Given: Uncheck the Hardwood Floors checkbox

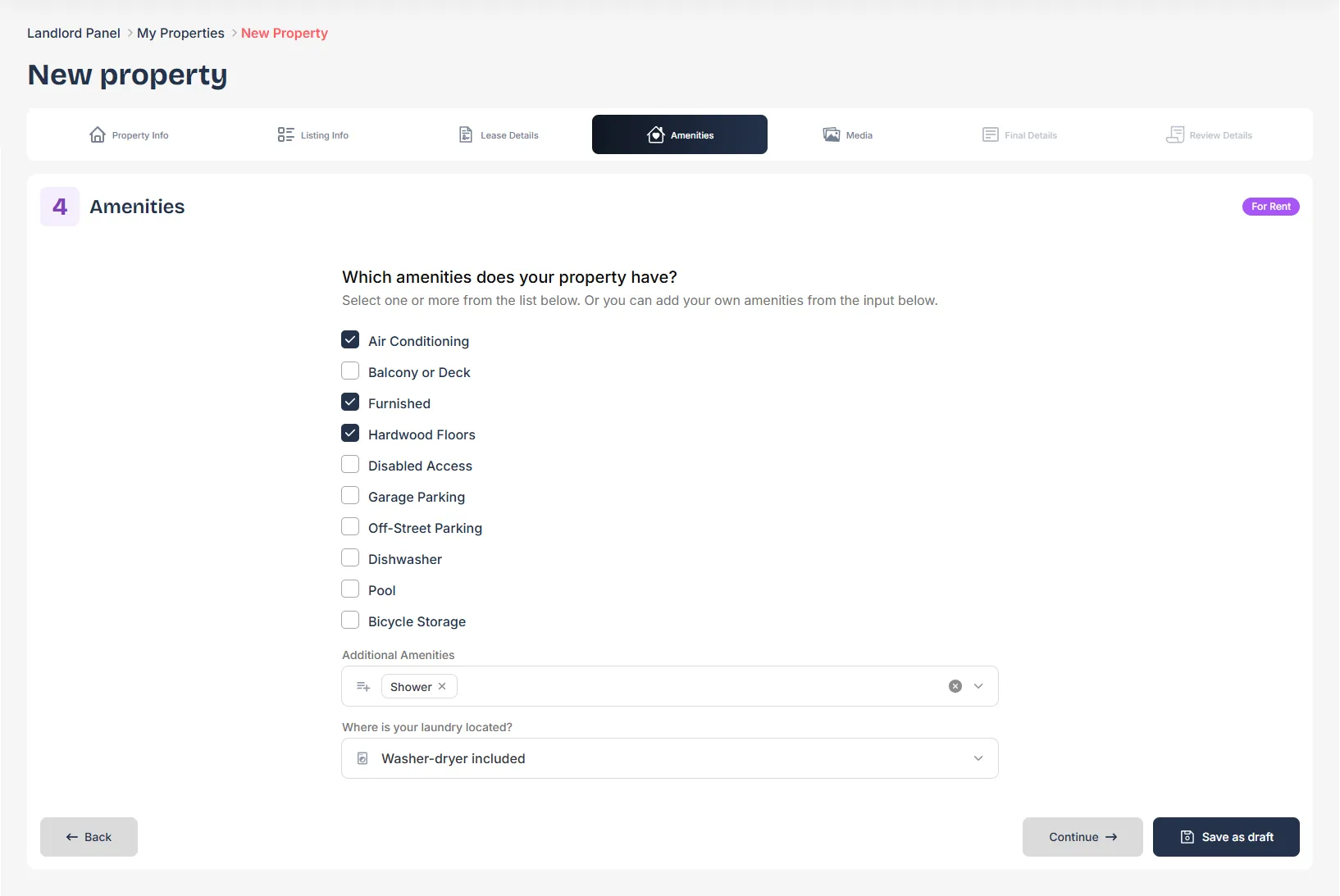Looking at the screenshot, I should (350, 433).
